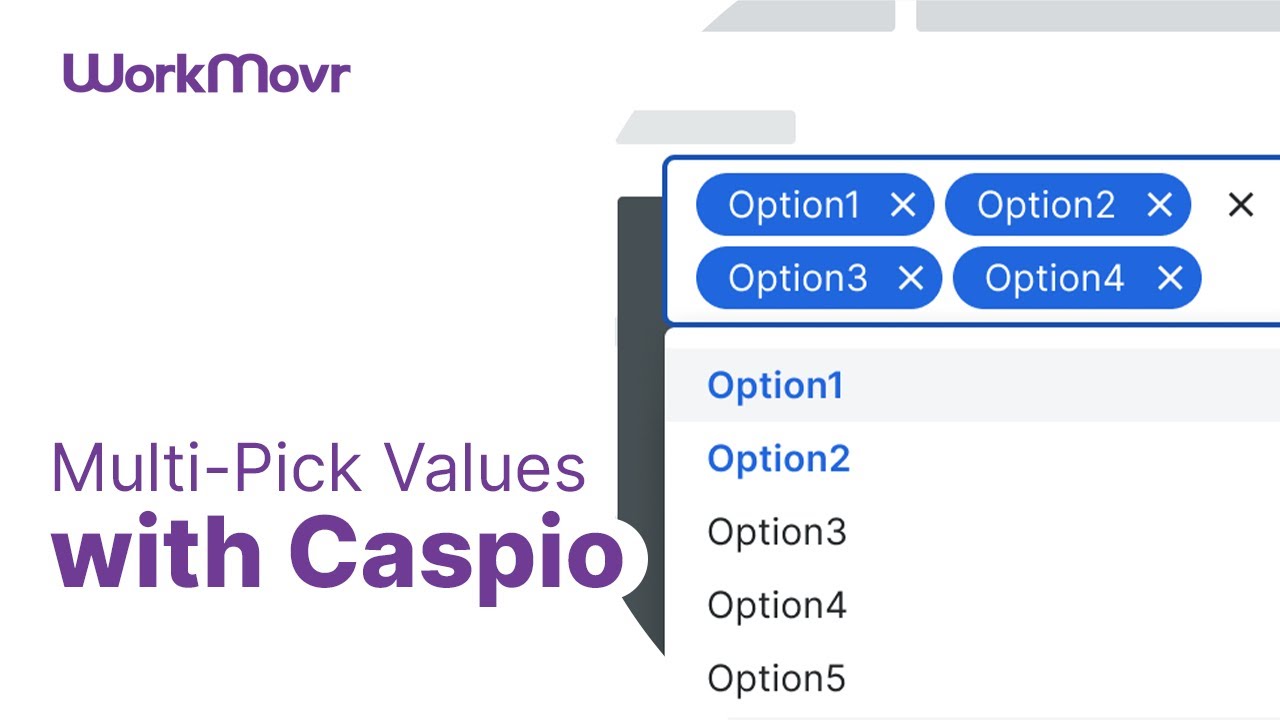1280x720 pixels.
Task: Remove the Option1 chip with its X
Action: 902,205
